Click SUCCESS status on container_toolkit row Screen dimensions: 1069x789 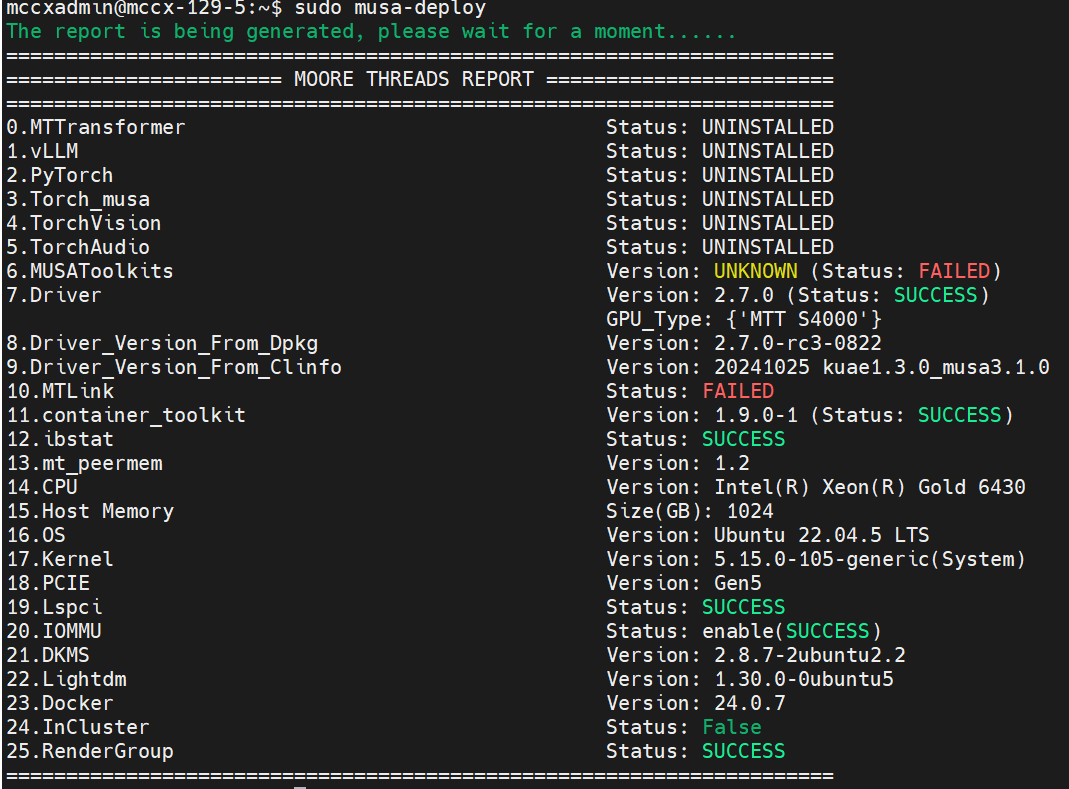(959, 415)
